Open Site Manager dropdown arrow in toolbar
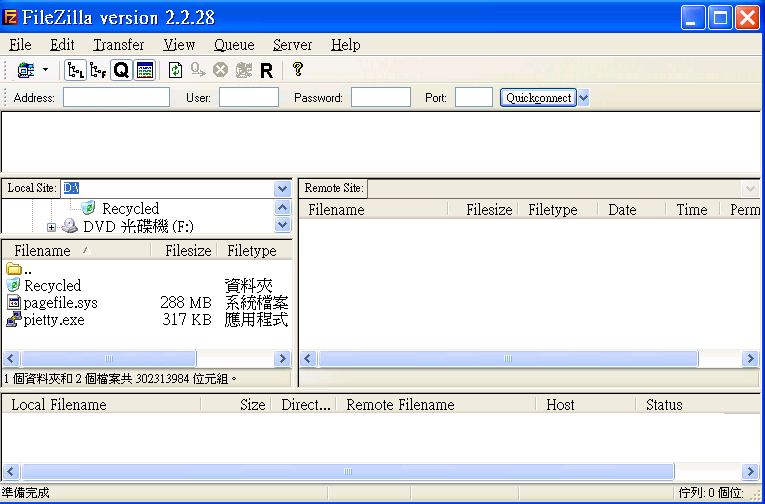The height and width of the screenshot is (504, 765). [x=45, y=70]
